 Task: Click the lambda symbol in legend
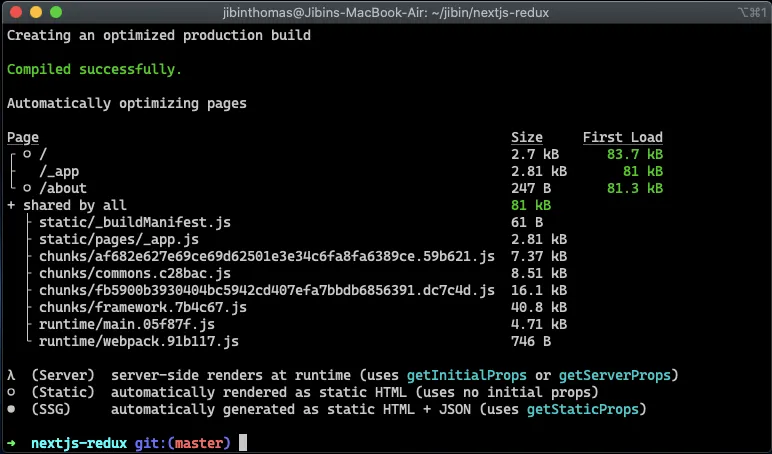[11, 375]
